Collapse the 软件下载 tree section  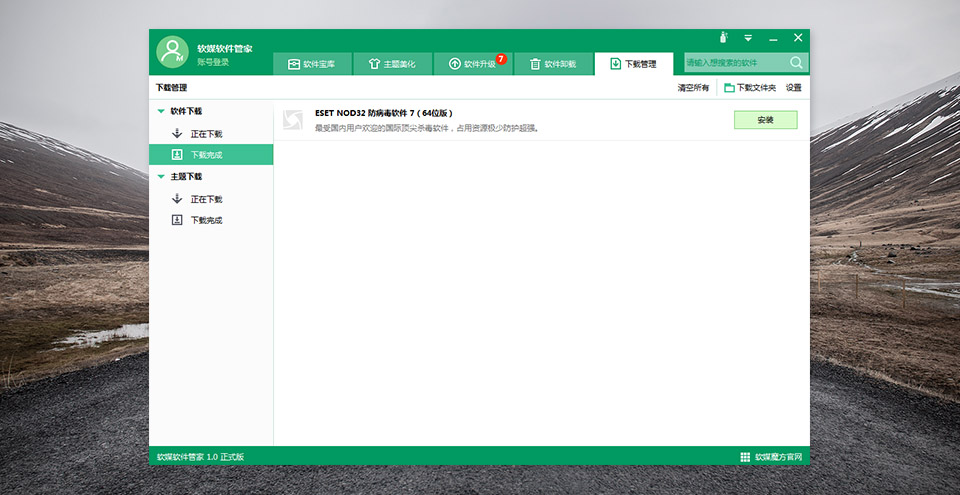161,112
